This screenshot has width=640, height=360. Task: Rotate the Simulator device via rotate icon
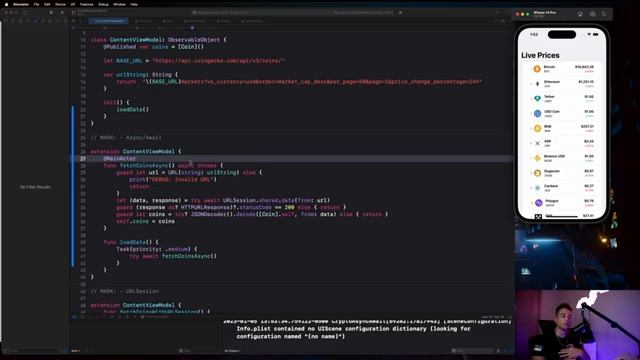pyautogui.click(x=604, y=14)
